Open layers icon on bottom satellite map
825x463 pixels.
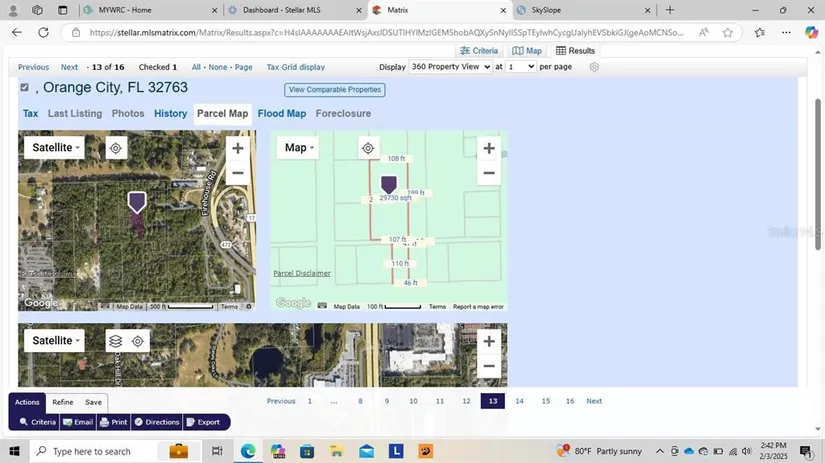[x=115, y=341]
